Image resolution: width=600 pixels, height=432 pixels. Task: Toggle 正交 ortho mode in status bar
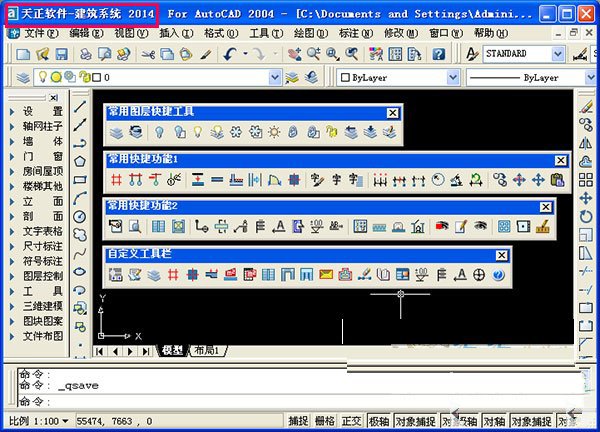pyautogui.click(x=351, y=421)
